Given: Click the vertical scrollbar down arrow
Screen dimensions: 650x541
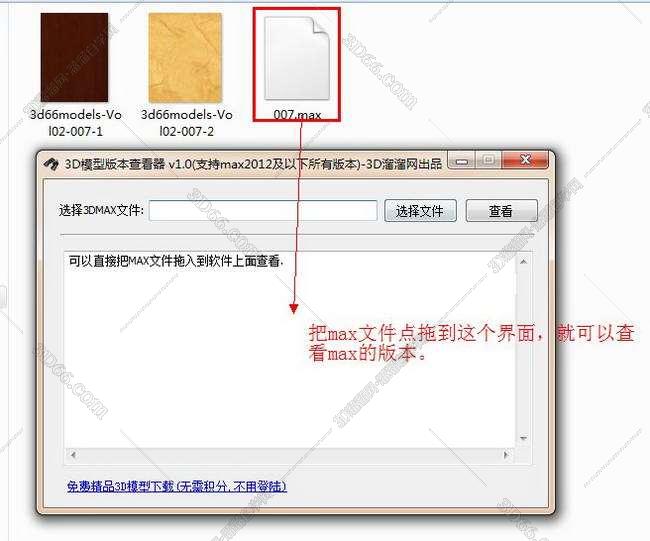Looking at the screenshot, I should coord(522,440).
